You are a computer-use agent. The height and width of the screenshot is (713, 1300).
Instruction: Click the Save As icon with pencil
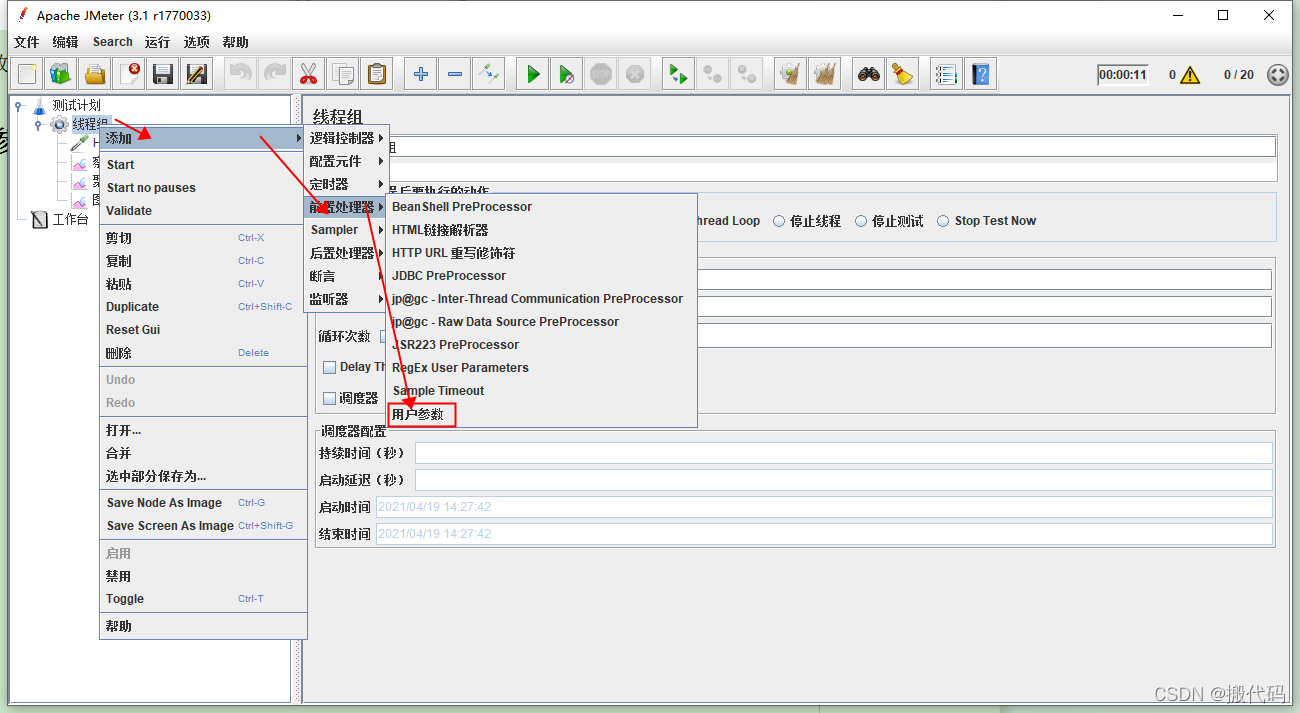[197, 74]
